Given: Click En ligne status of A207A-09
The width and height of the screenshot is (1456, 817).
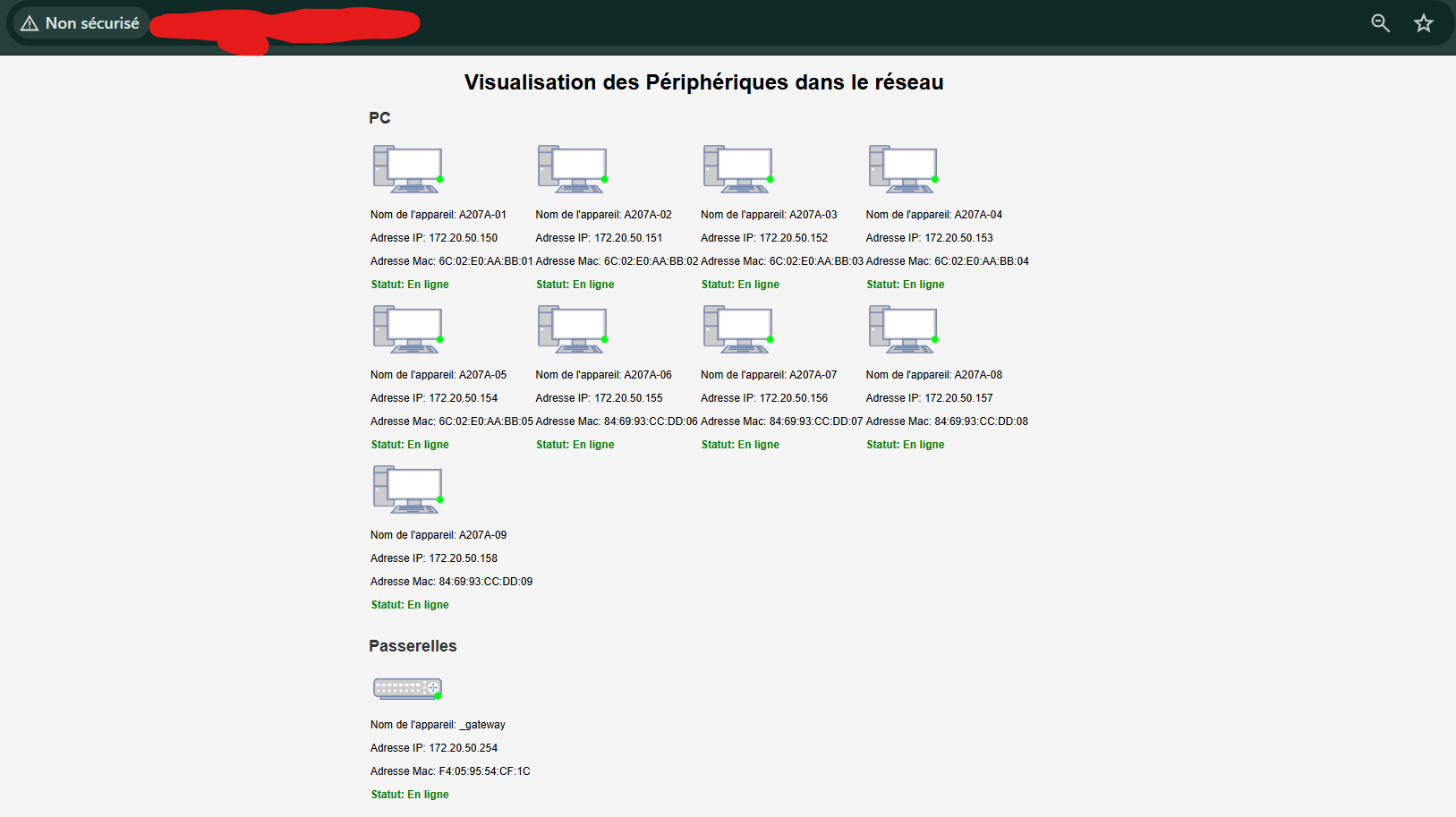Looking at the screenshot, I should (x=429, y=605).
